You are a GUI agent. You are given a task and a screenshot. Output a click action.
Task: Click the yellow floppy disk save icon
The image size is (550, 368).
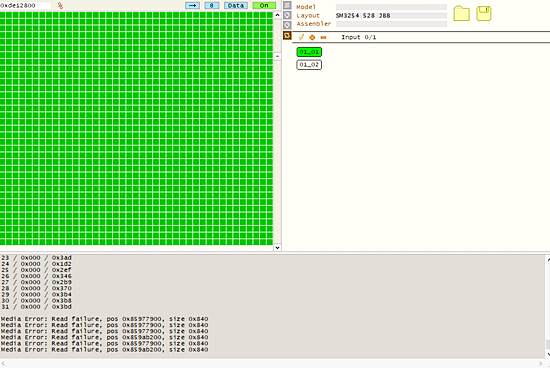coord(483,14)
